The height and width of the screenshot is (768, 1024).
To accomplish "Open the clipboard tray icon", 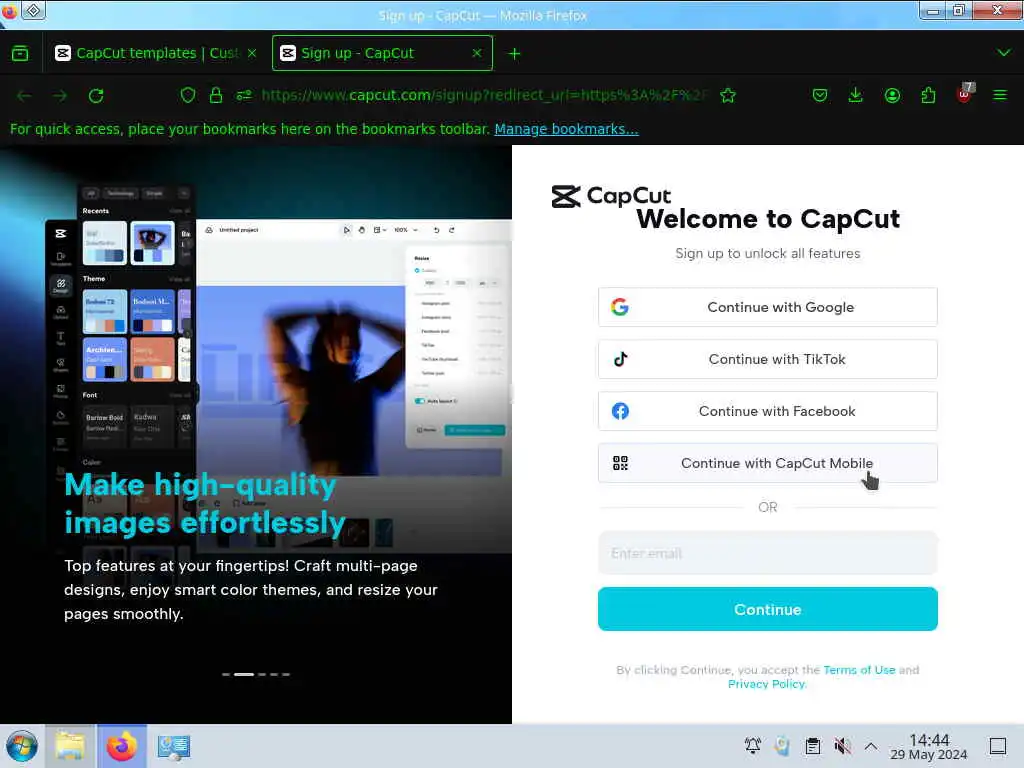I will [813, 746].
